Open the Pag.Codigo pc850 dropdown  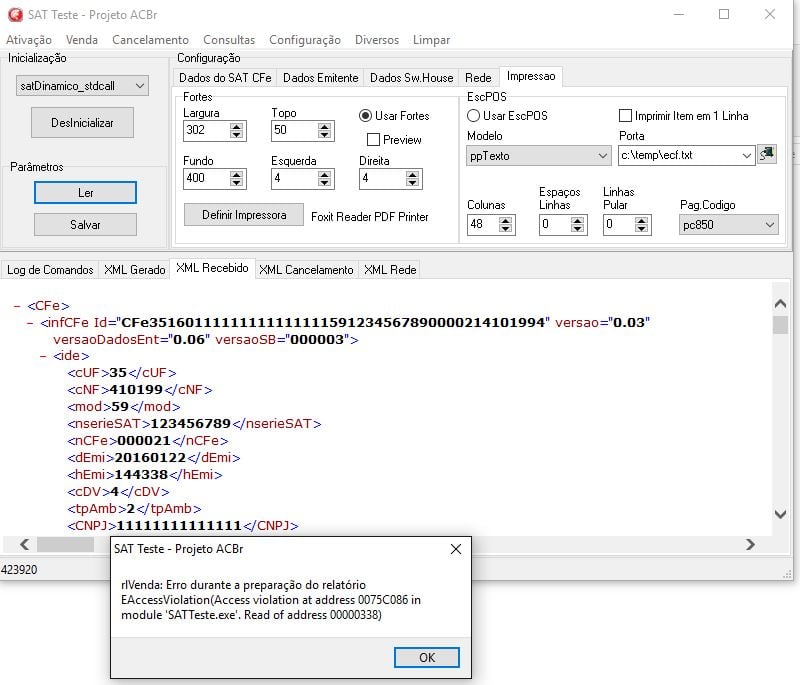point(770,225)
